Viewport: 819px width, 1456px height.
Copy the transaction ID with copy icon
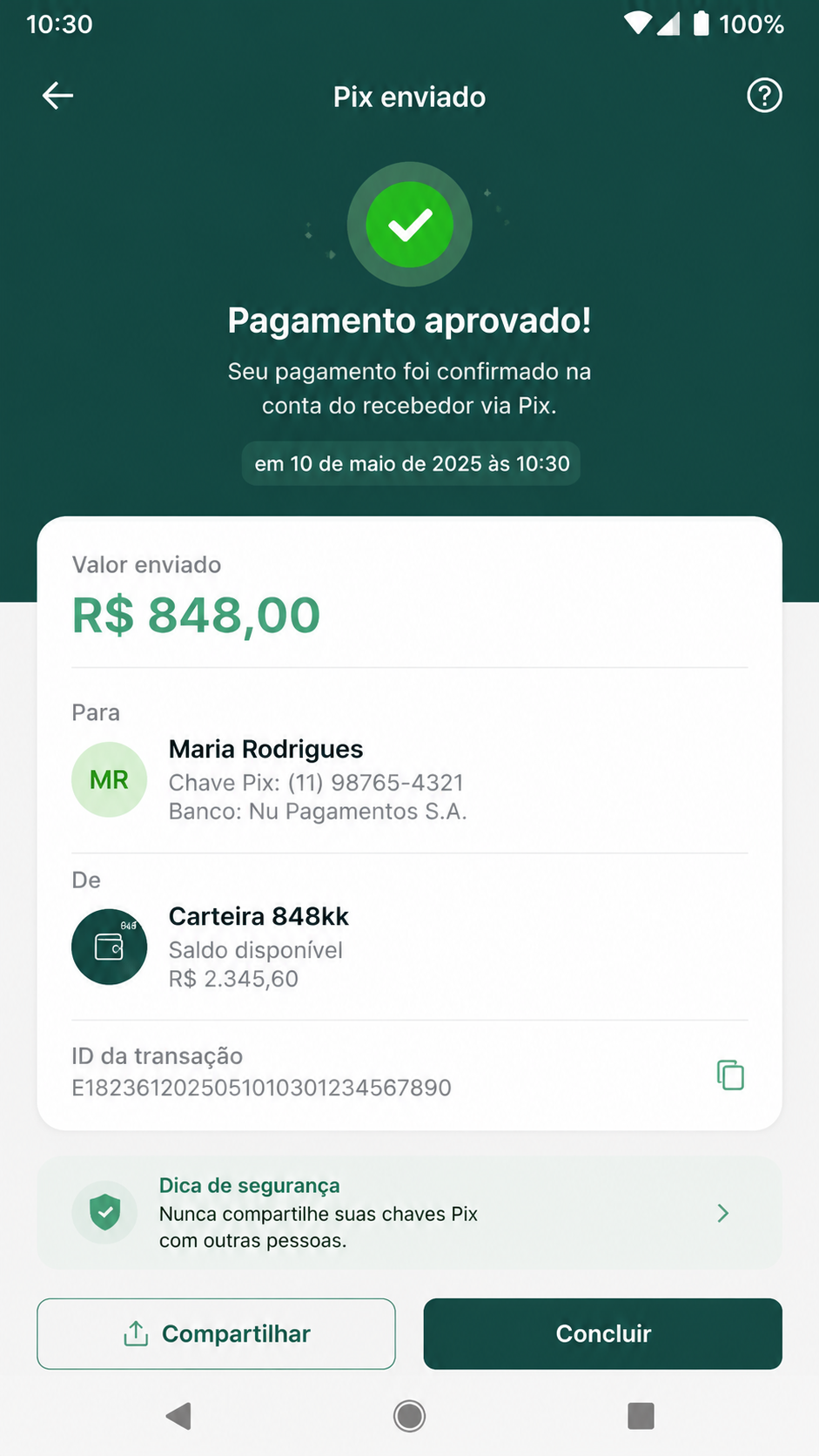tap(730, 1075)
